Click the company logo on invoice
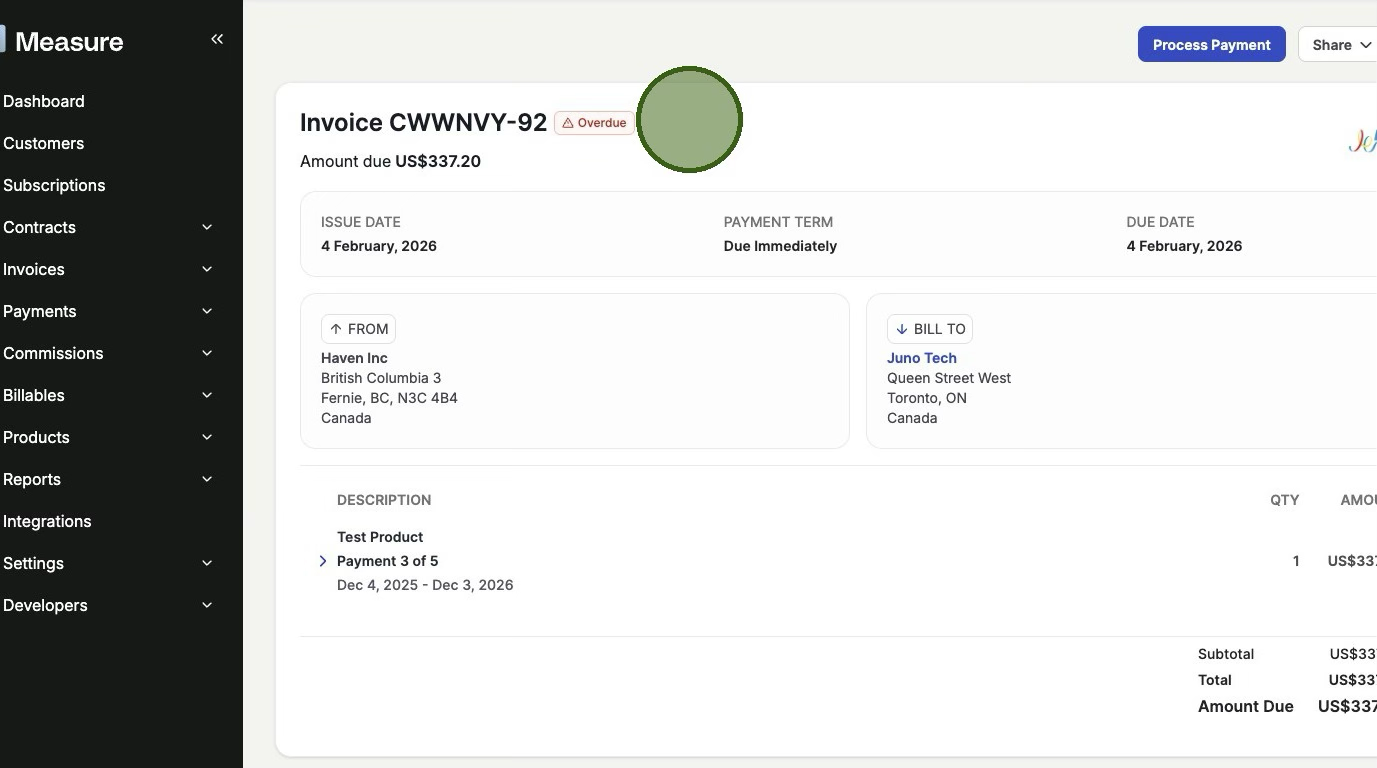 [1363, 142]
